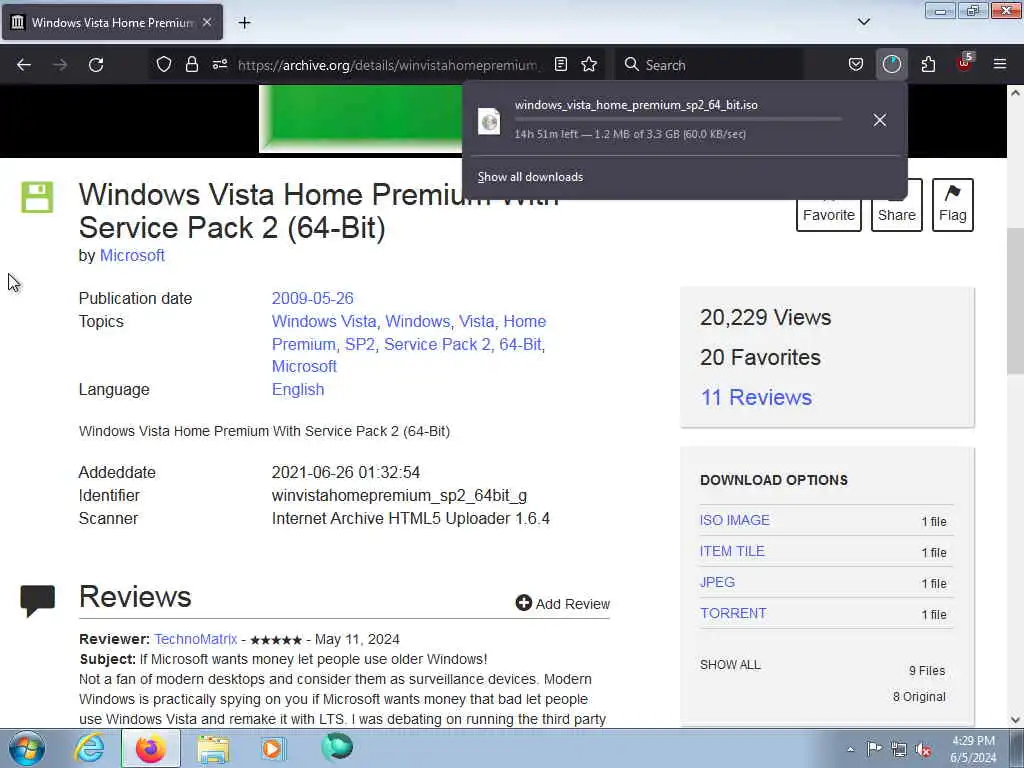Click the Firefox taskbar icon
The width and height of the screenshot is (1024, 768).
(151, 748)
